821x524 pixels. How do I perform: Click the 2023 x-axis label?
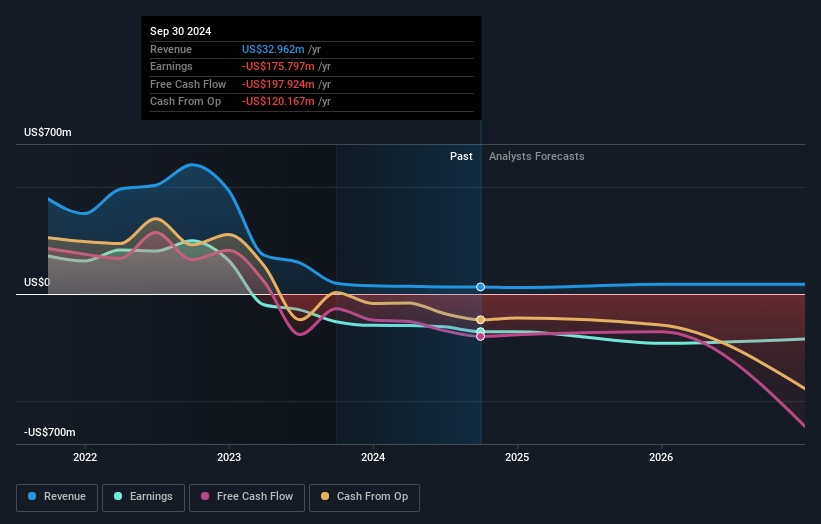[x=229, y=457]
